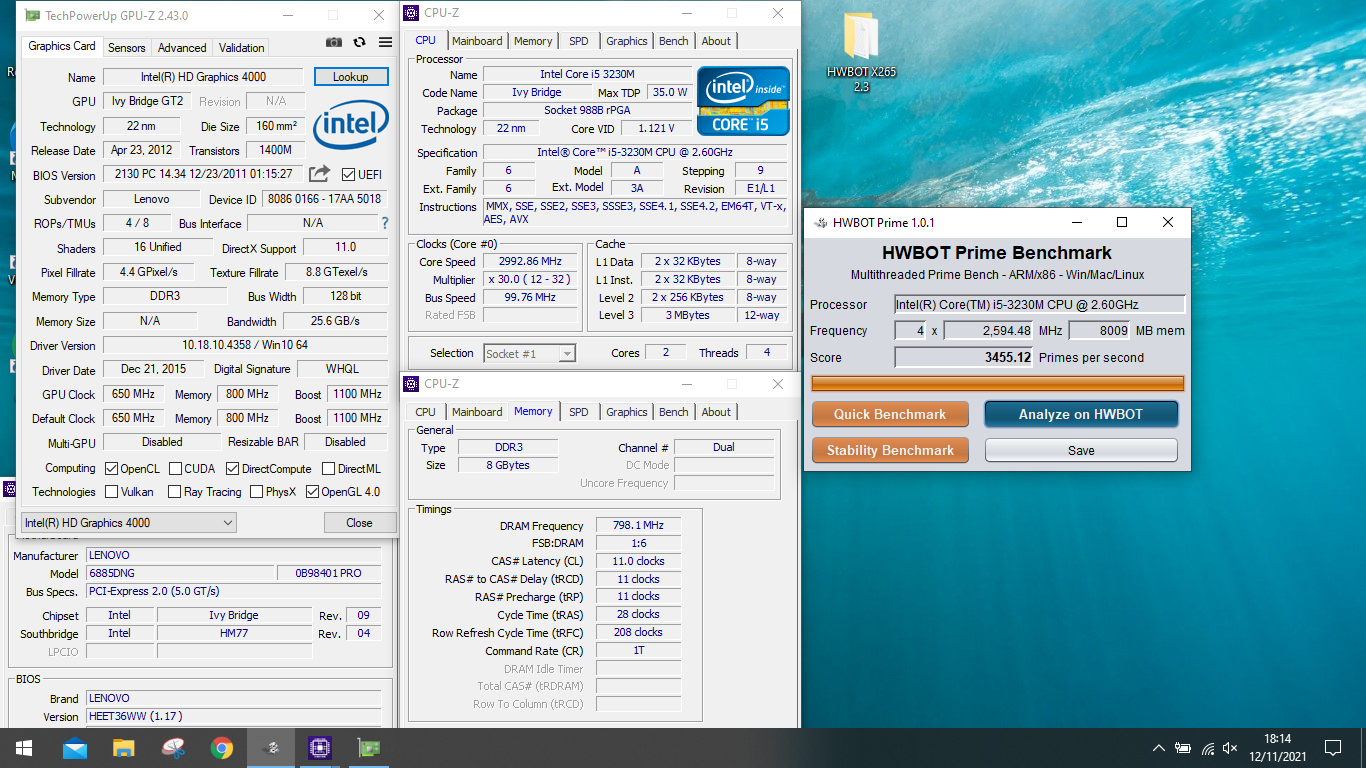Start the Stability Benchmark
The image size is (1366, 768).
890,450
